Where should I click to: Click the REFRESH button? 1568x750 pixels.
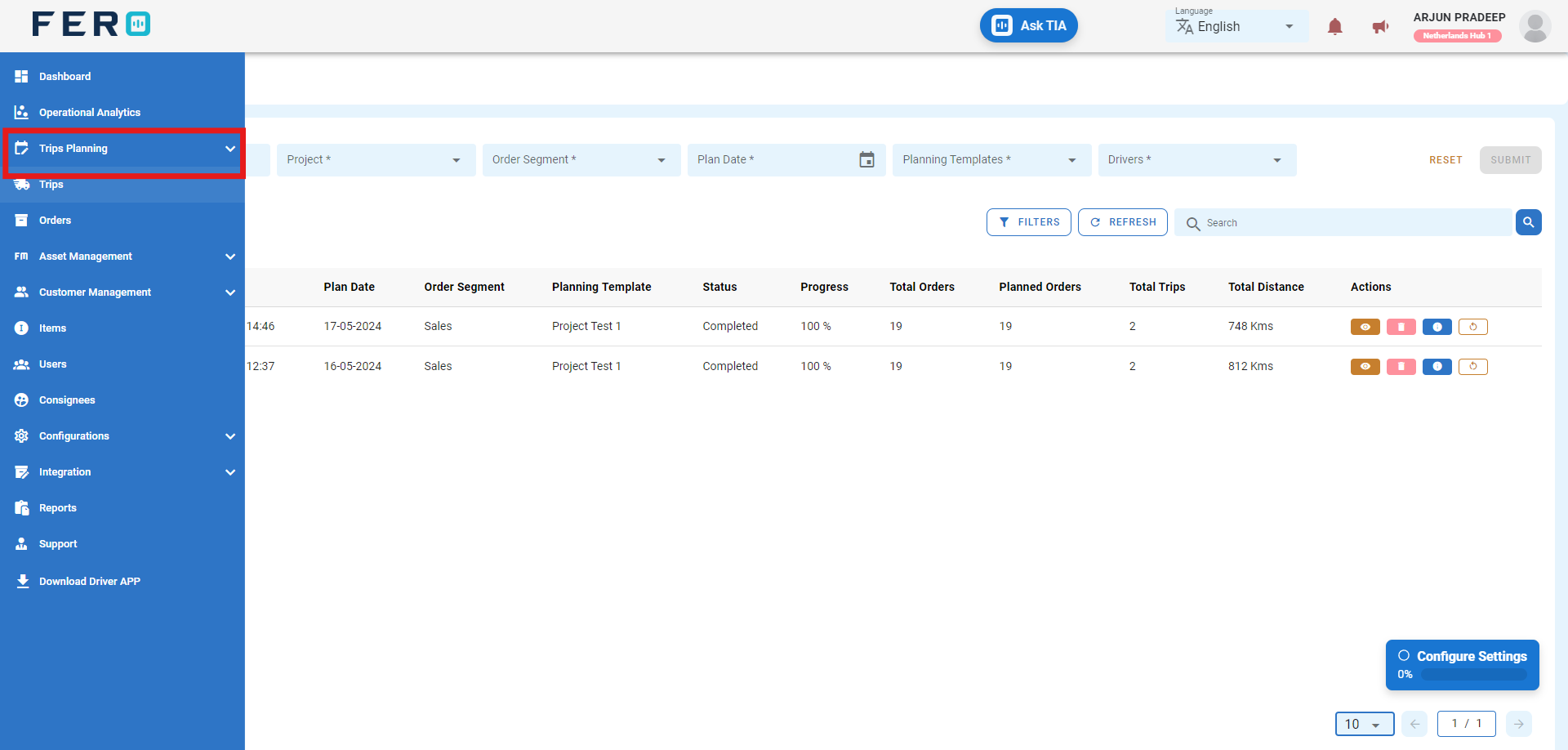[1122, 222]
